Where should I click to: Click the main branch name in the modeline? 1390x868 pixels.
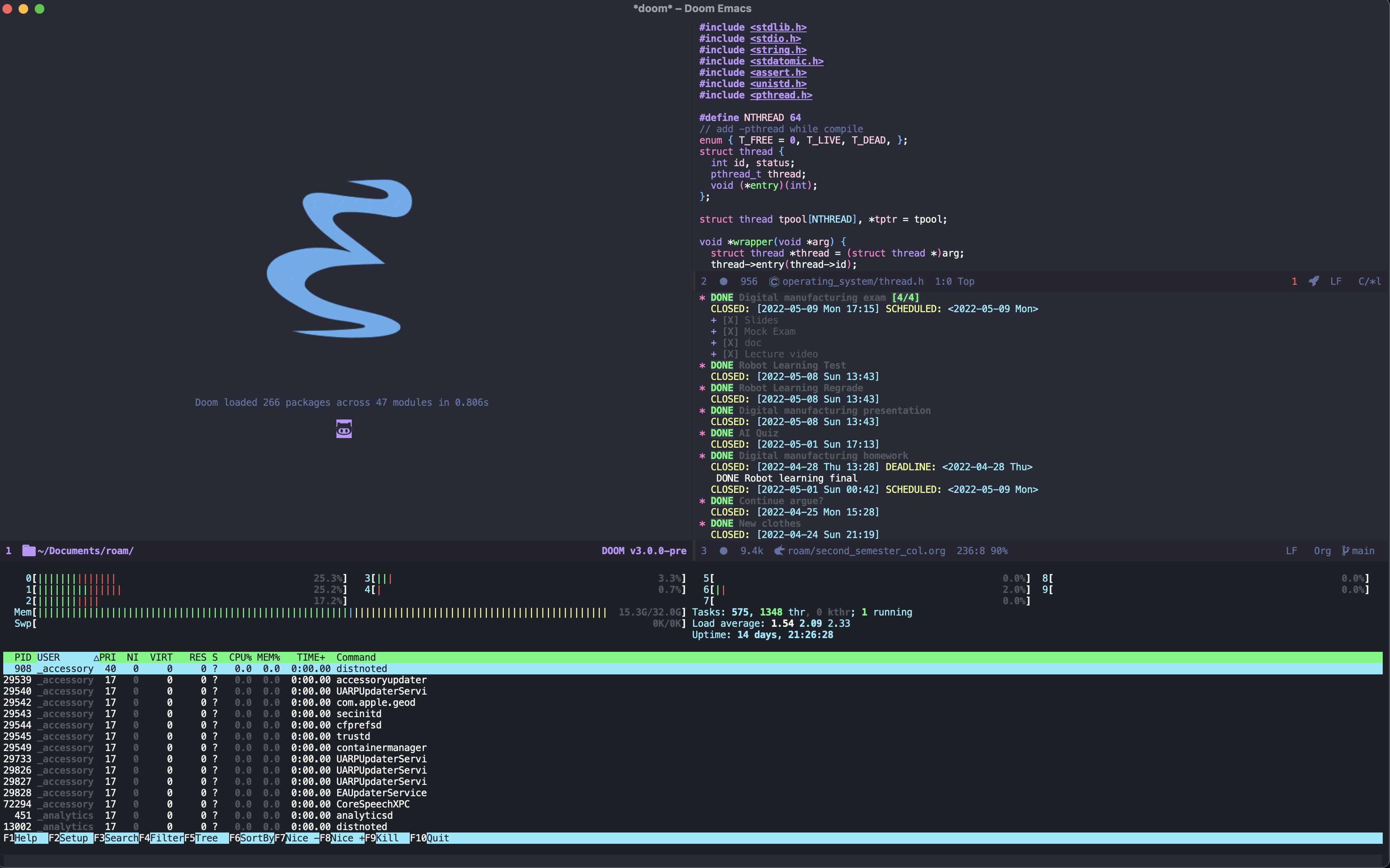(x=1363, y=551)
